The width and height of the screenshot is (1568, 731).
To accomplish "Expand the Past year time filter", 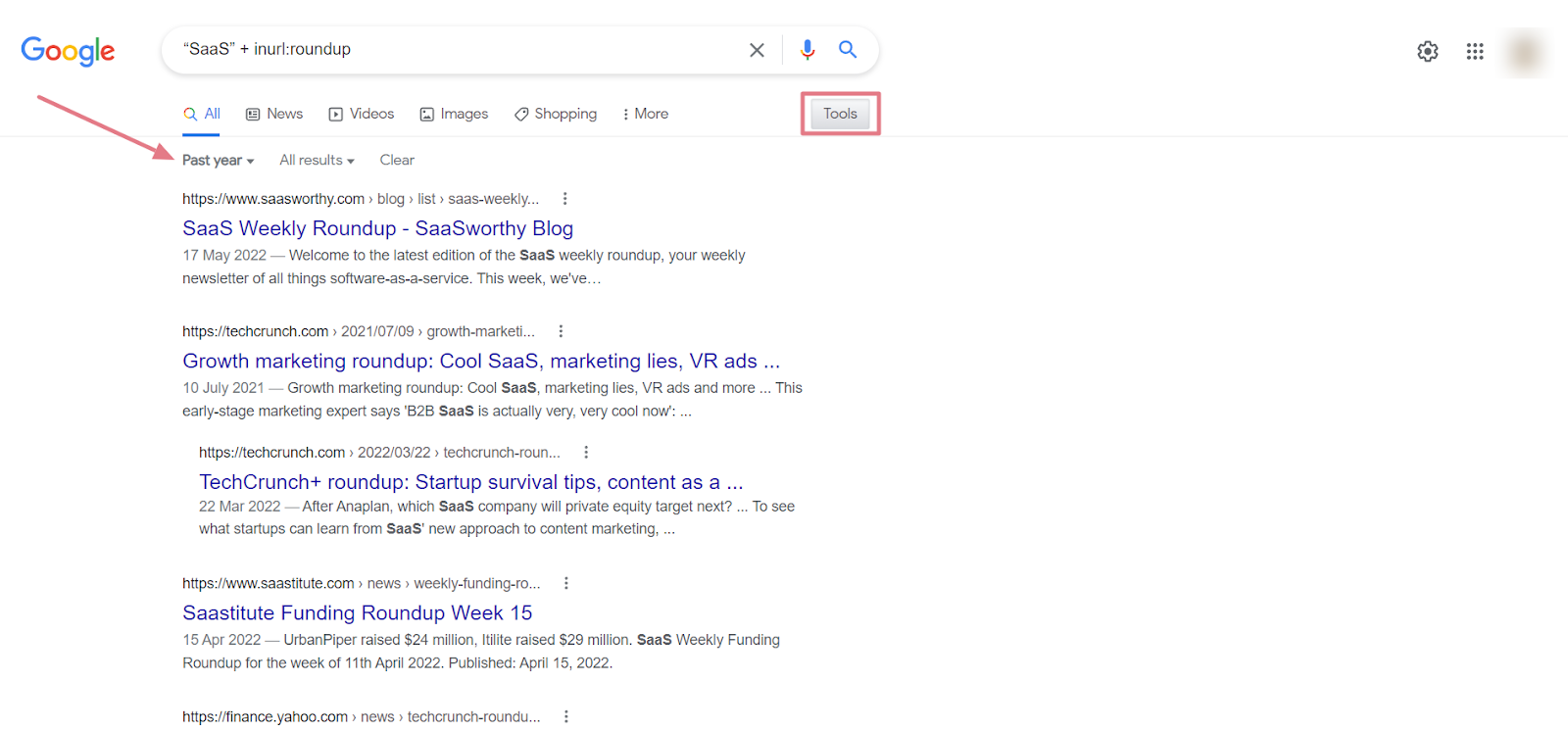I will pos(218,160).
